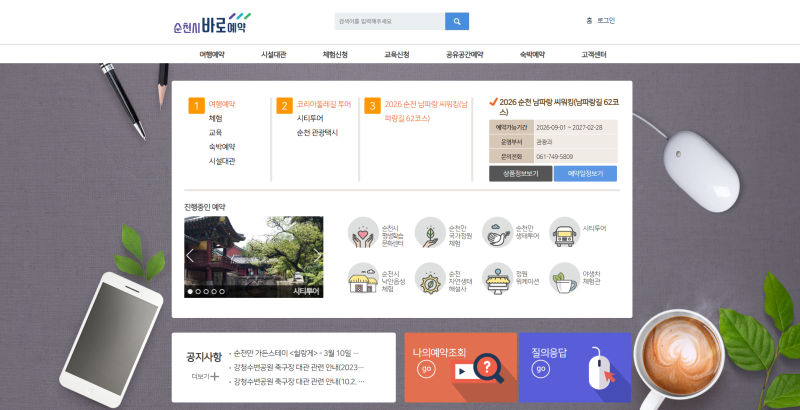Open the 순천만 생태투어 bird icon
This screenshot has height=410, width=800.
click(497, 233)
